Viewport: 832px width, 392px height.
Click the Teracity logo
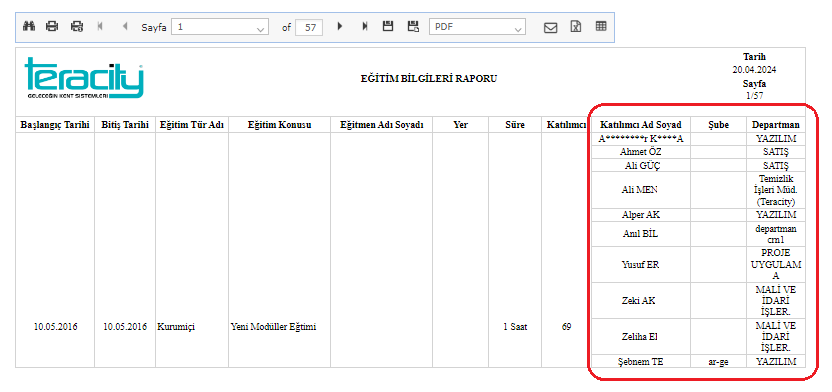pos(84,78)
